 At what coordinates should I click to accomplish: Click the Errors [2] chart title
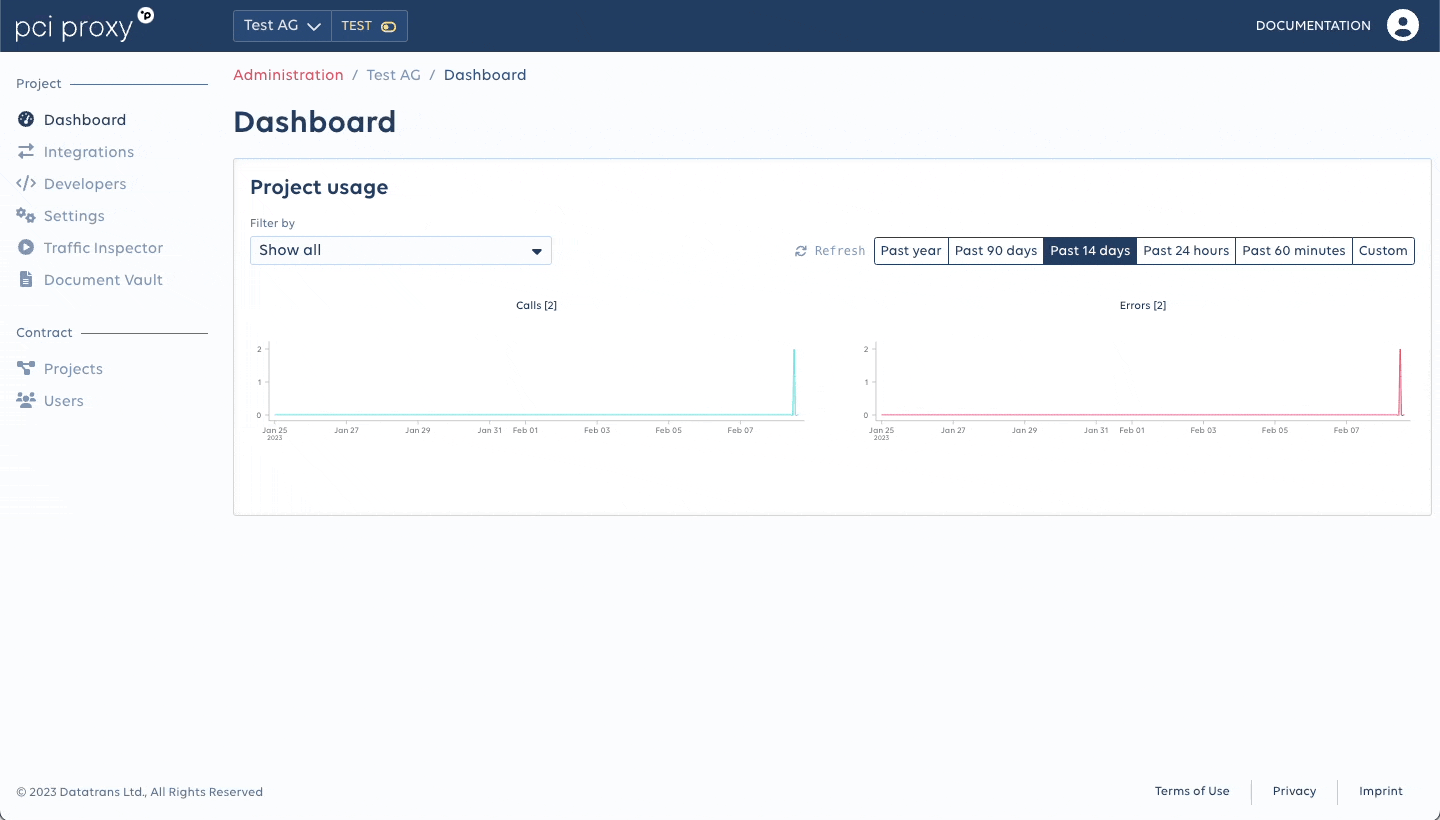tap(1143, 305)
